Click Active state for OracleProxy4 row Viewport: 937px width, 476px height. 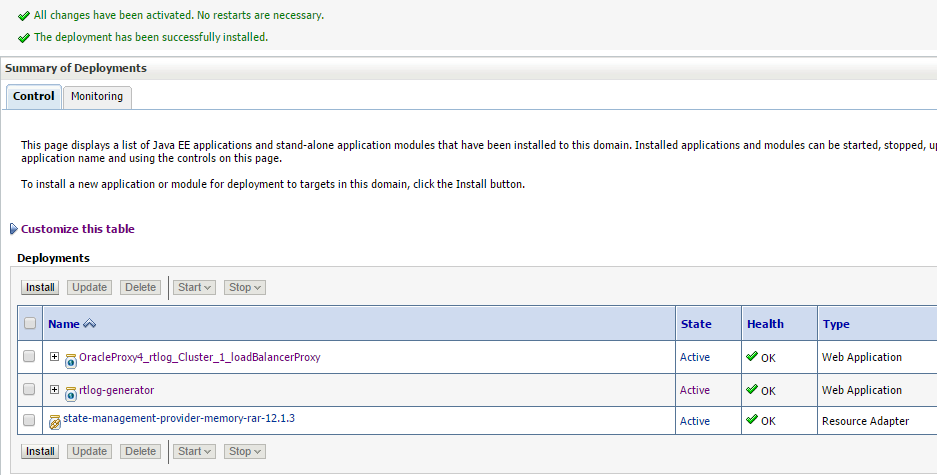coord(695,357)
